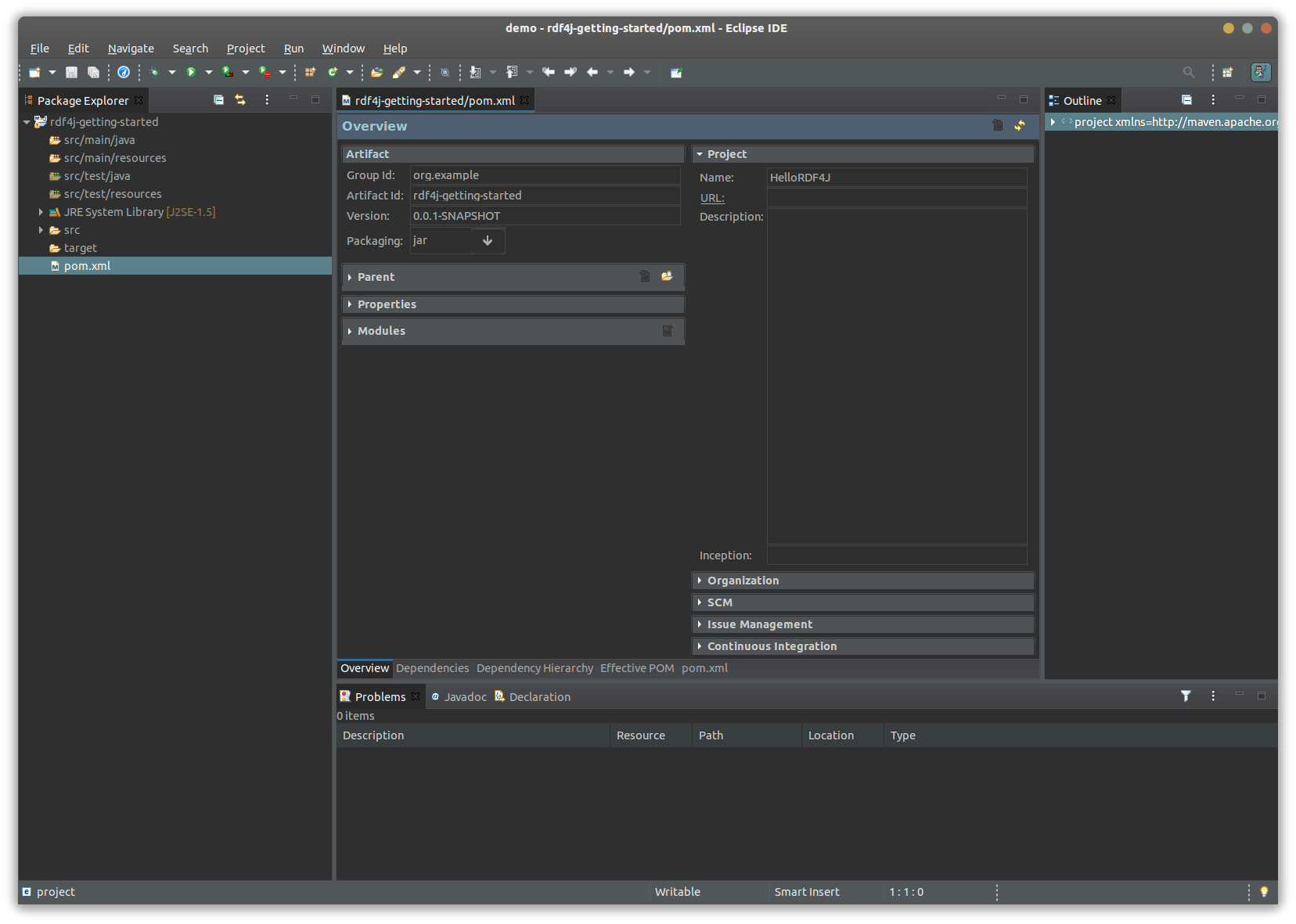Expand the src folder tree node
The height and width of the screenshot is (924, 1296).
click(41, 230)
